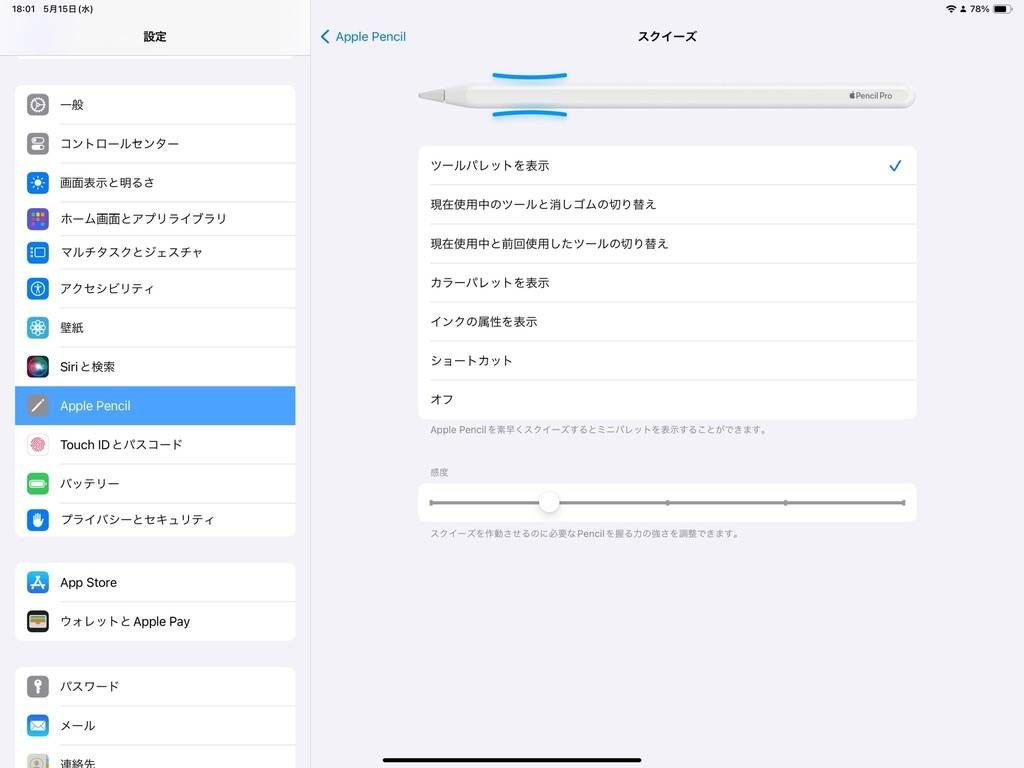
Task: Tap the Apple Pencil pencil icon
Action: (x=38, y=406)
